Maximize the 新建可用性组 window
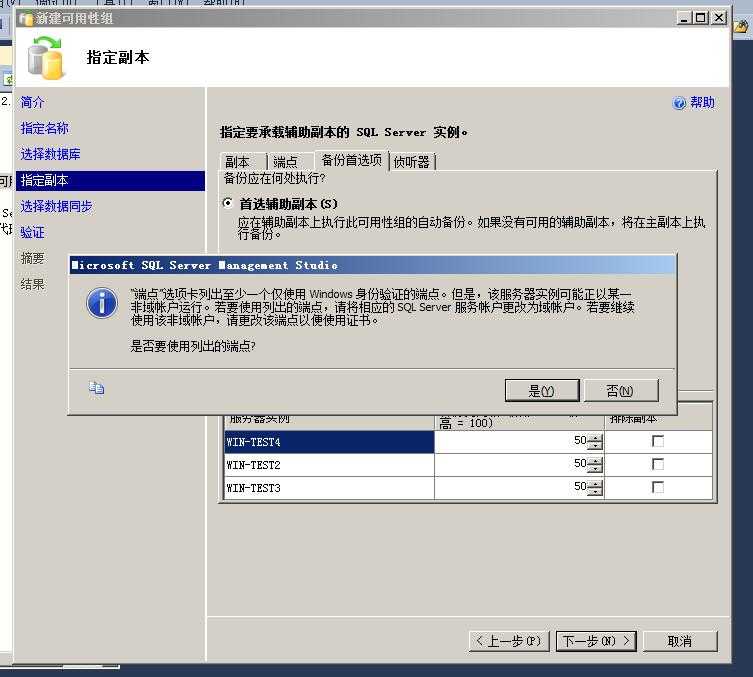The width and height of the screenshot is (753, 677). 701,18
